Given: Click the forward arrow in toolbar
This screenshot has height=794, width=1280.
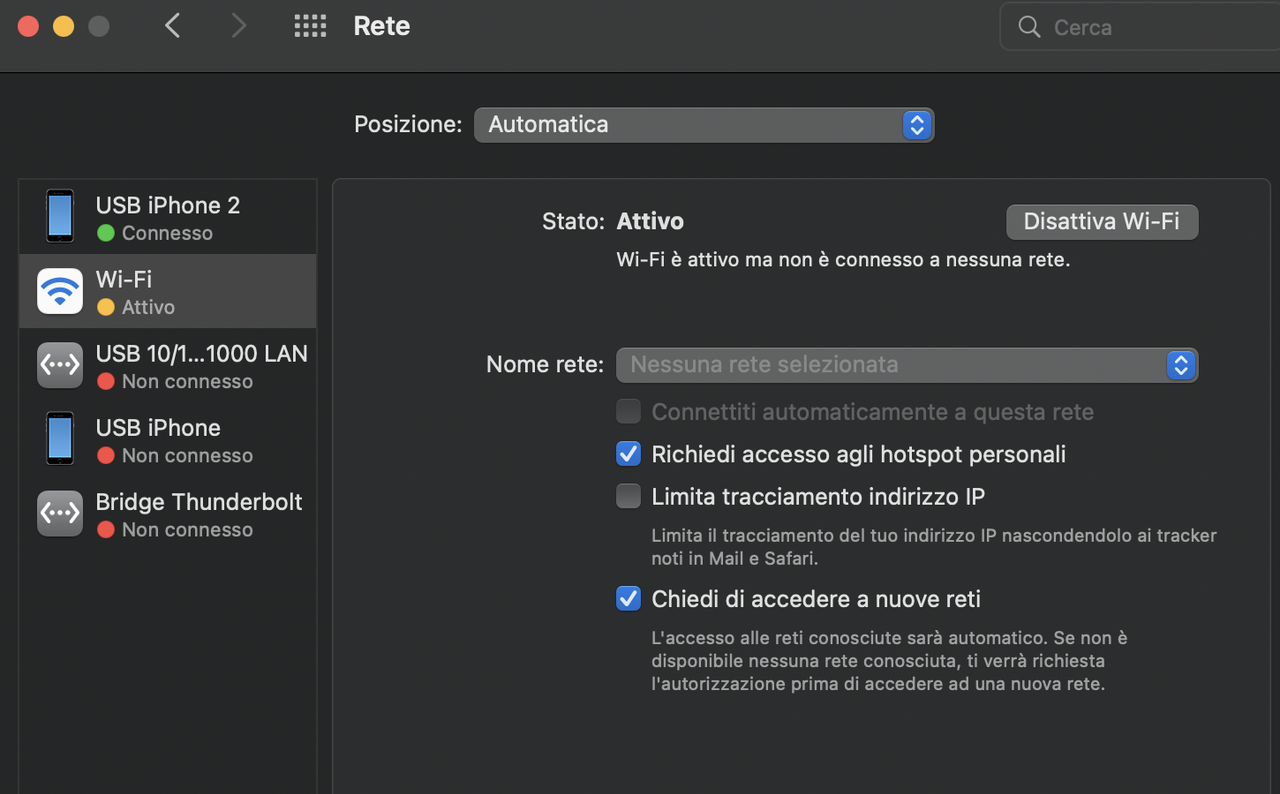Looking at the screenshot, I should click(238, 26).
